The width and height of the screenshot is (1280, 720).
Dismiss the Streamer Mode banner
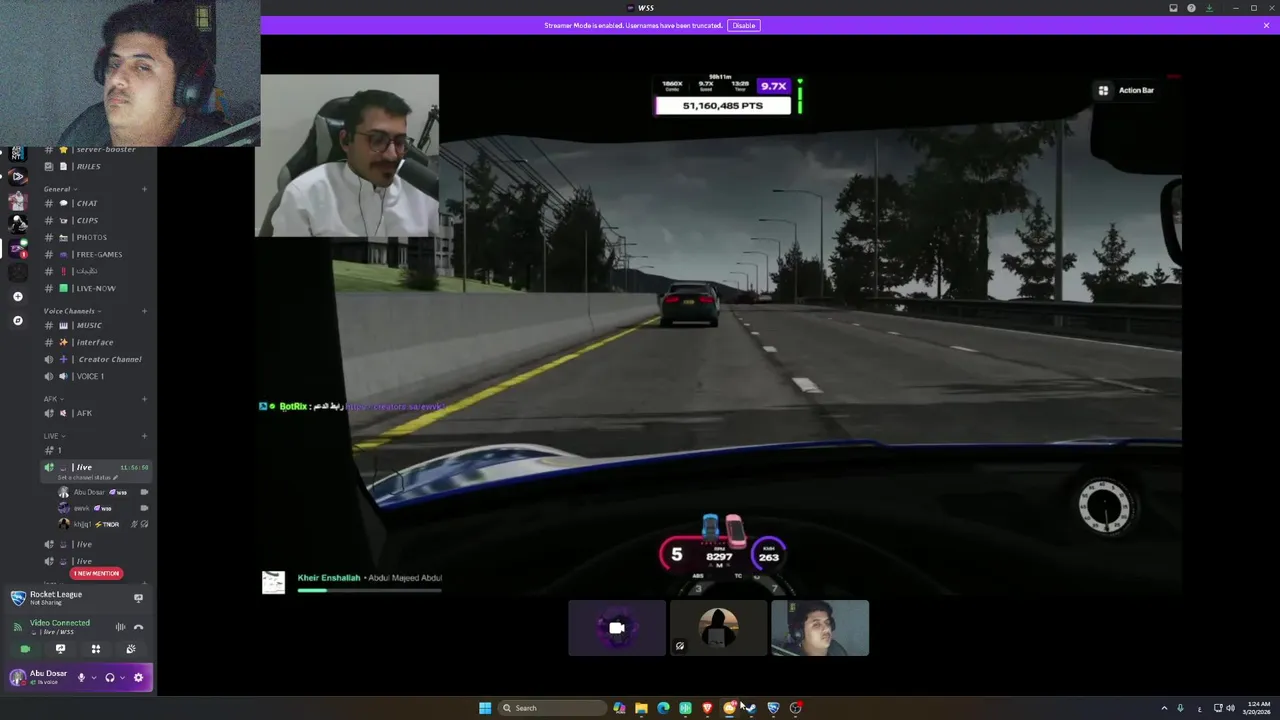point(1266,25)
